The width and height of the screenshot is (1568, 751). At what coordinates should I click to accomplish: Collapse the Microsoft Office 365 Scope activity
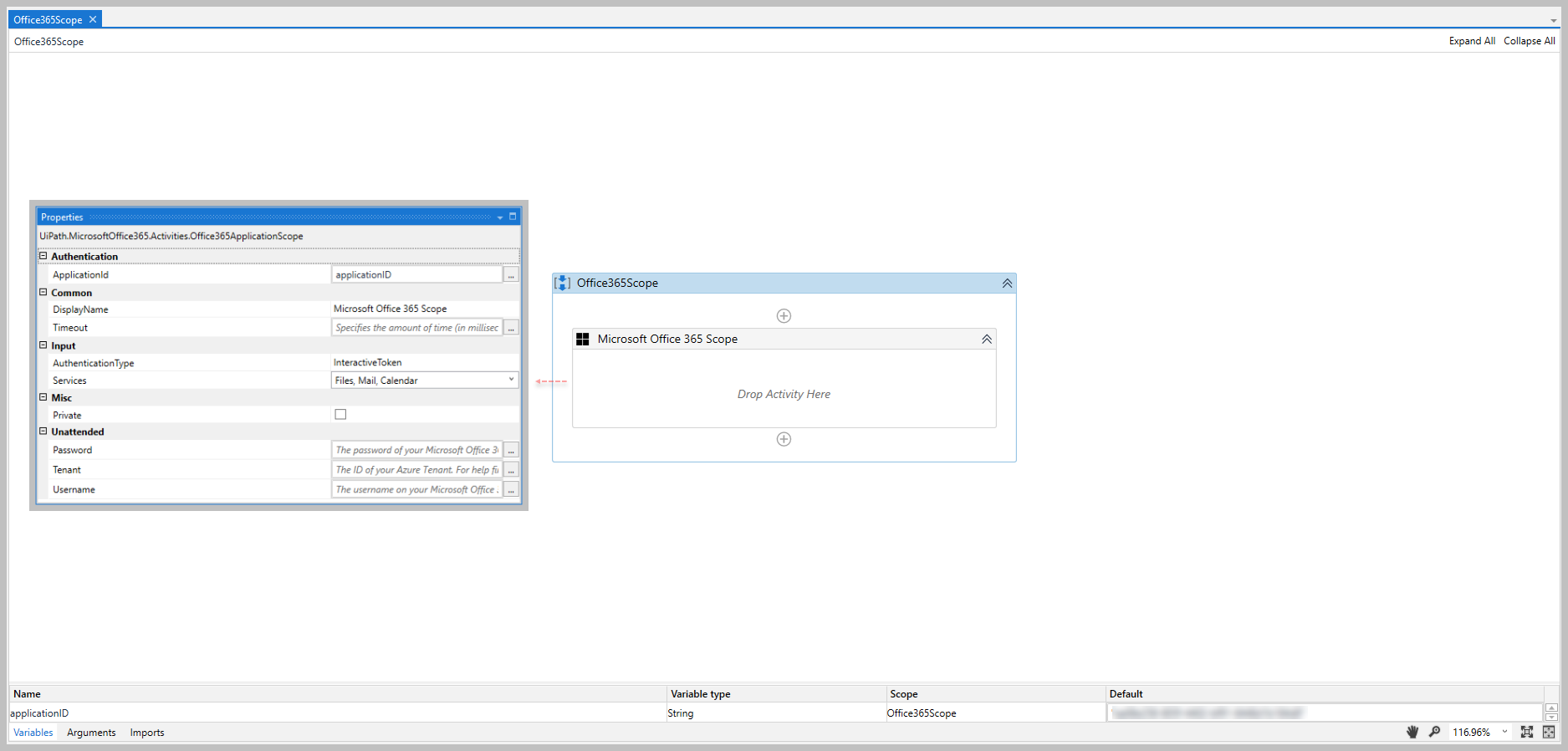(987, 339)
